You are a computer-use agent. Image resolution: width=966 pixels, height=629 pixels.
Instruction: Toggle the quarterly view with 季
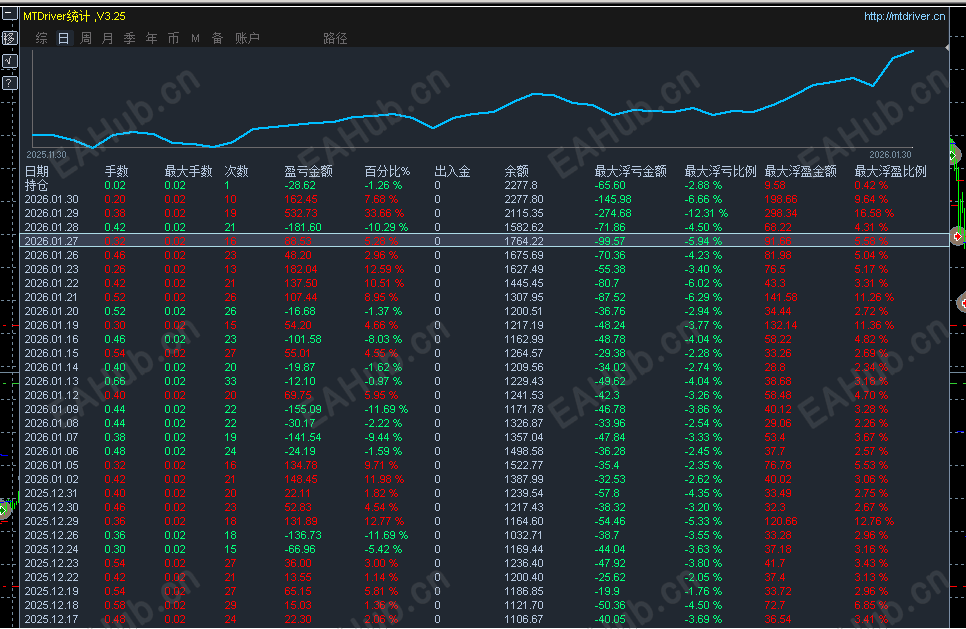pyautogui.click(x=129, y=38)
